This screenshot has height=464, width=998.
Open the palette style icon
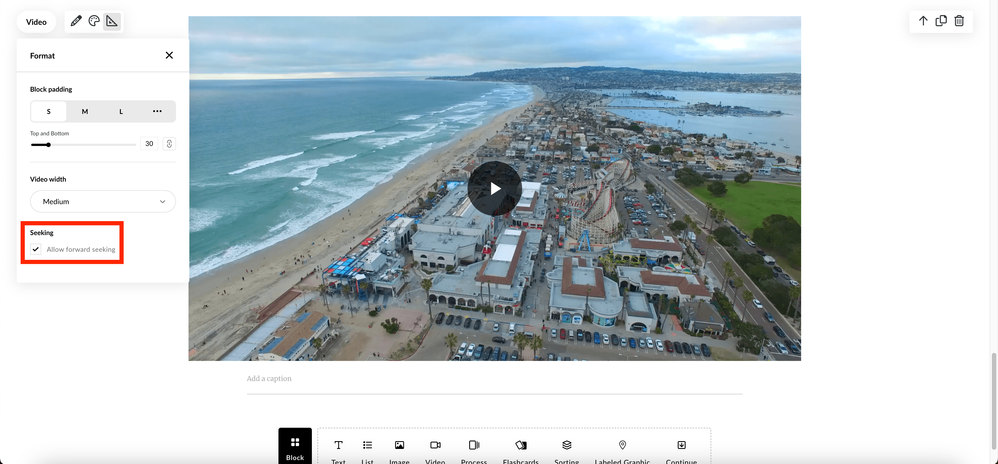coord(94,21)
